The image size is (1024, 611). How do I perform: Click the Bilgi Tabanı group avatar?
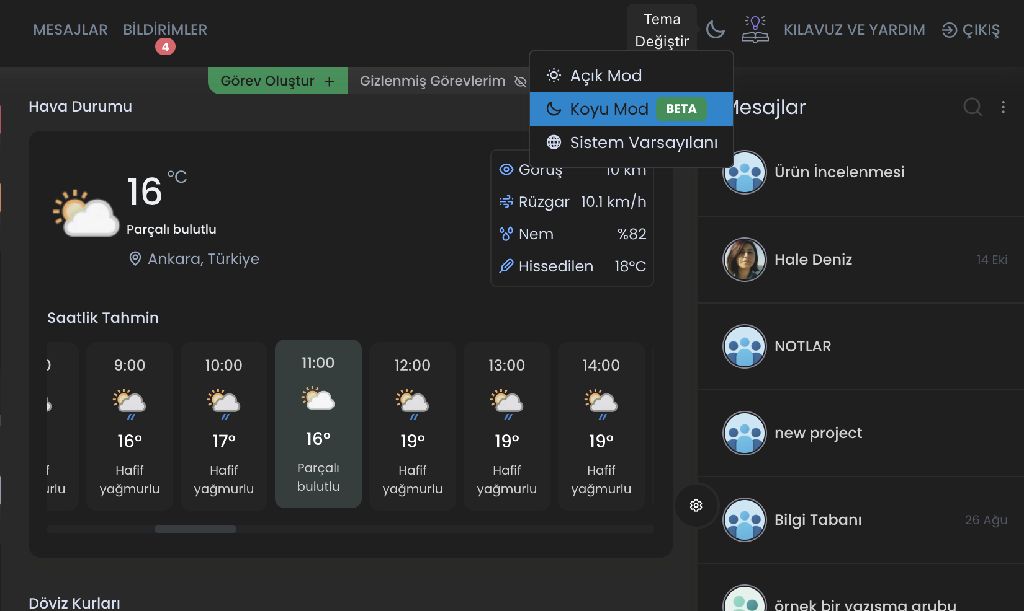tap(744, 520)
